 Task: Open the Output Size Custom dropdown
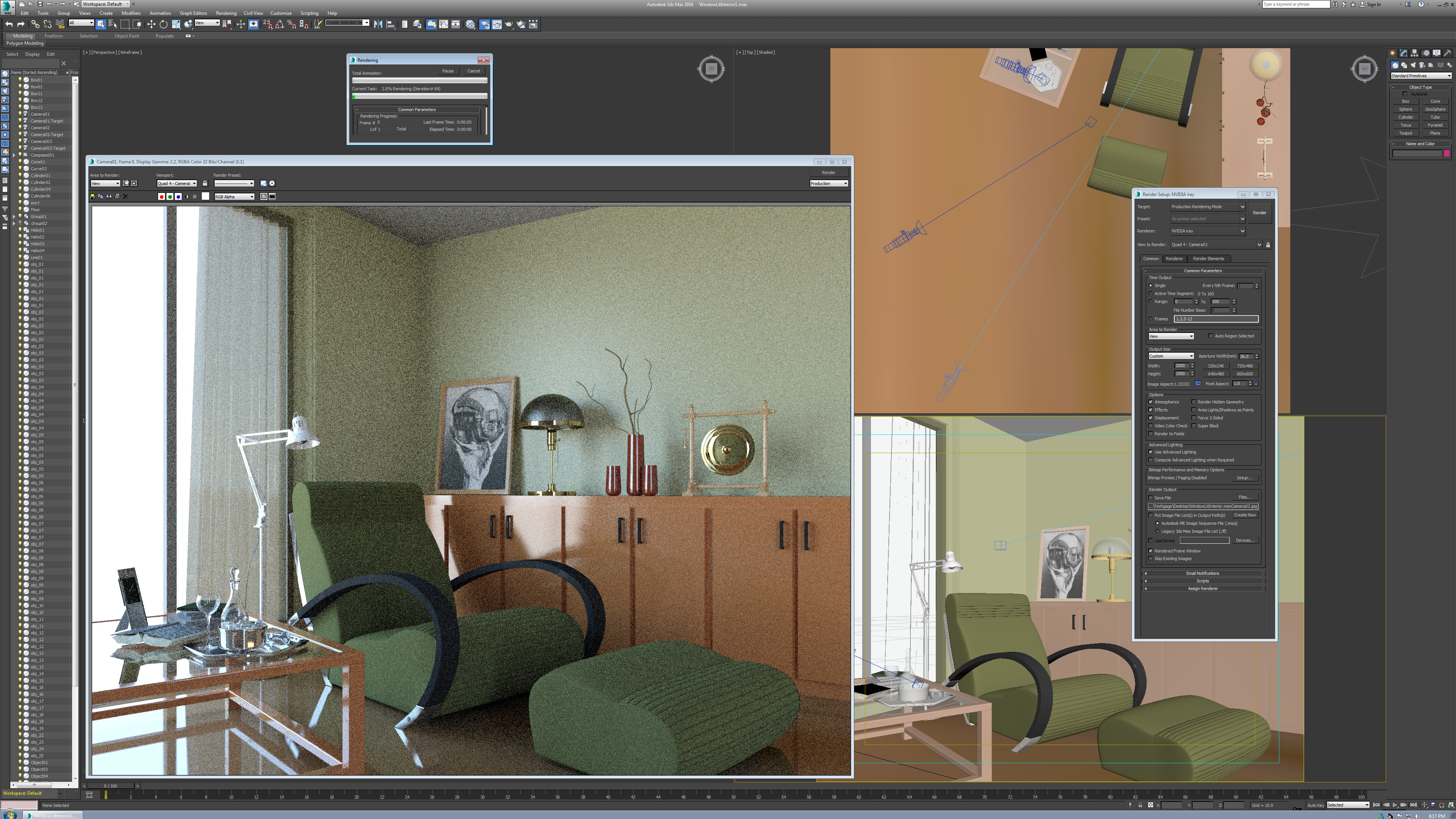coord(1170,356)
